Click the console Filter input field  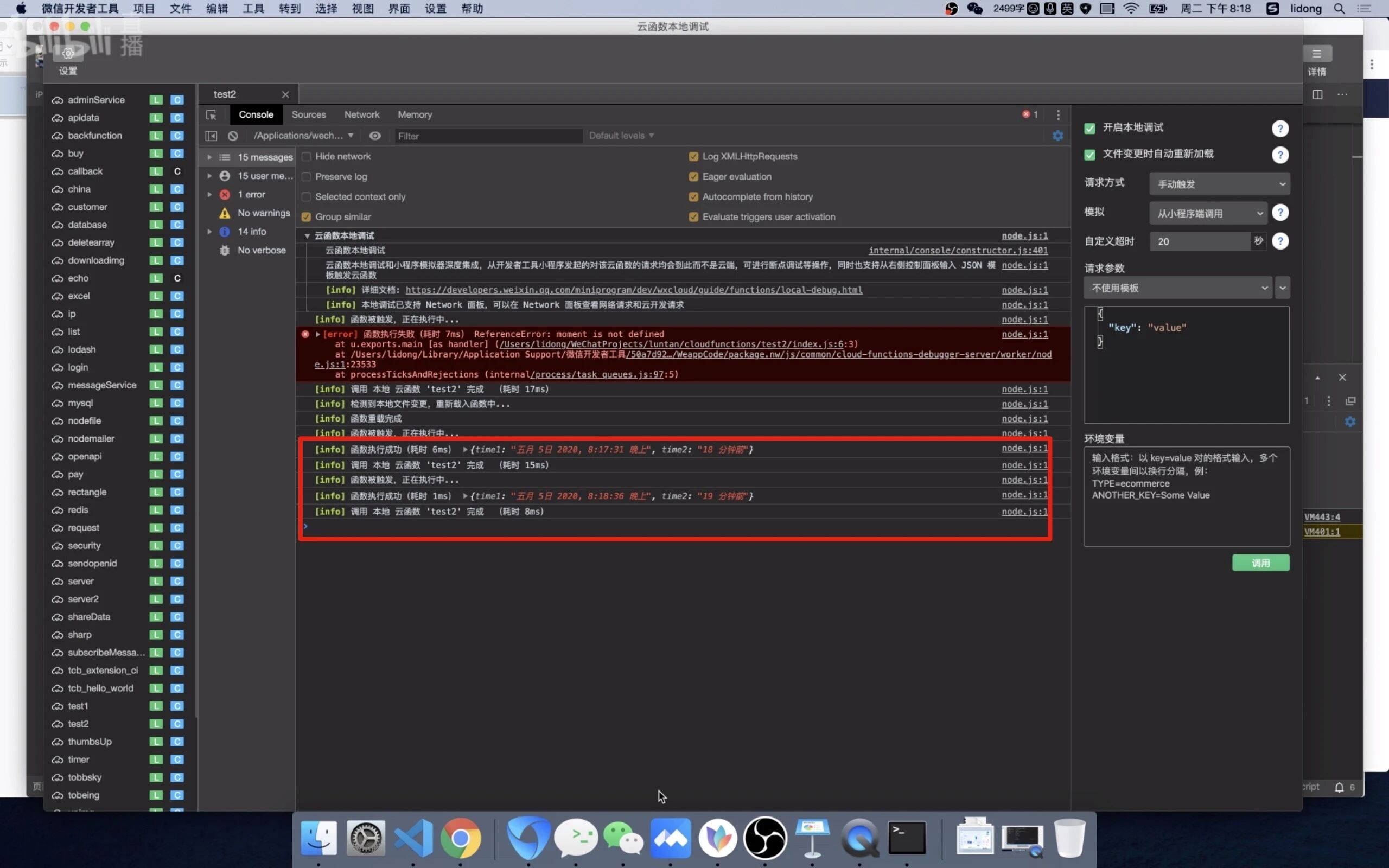488,136
